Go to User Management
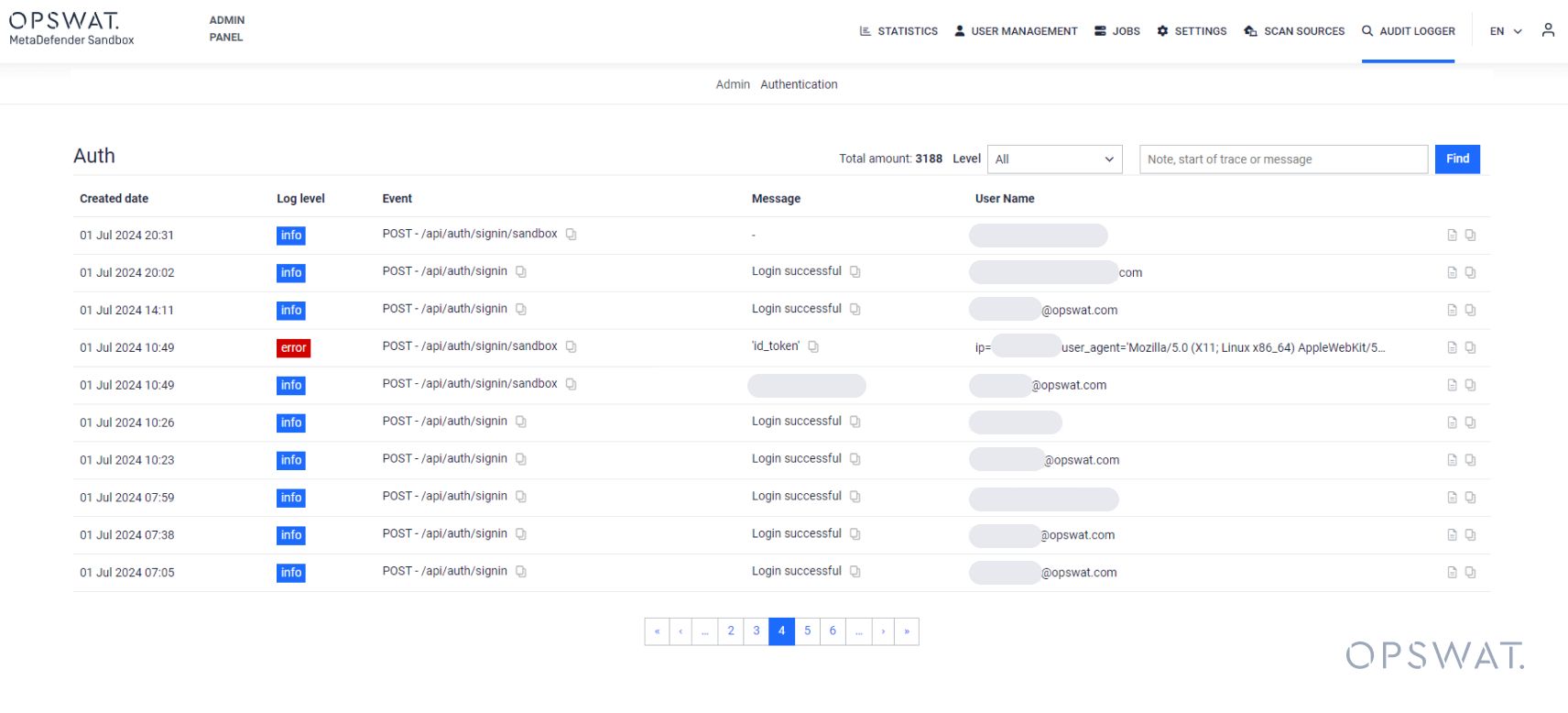 (1016, 31)
